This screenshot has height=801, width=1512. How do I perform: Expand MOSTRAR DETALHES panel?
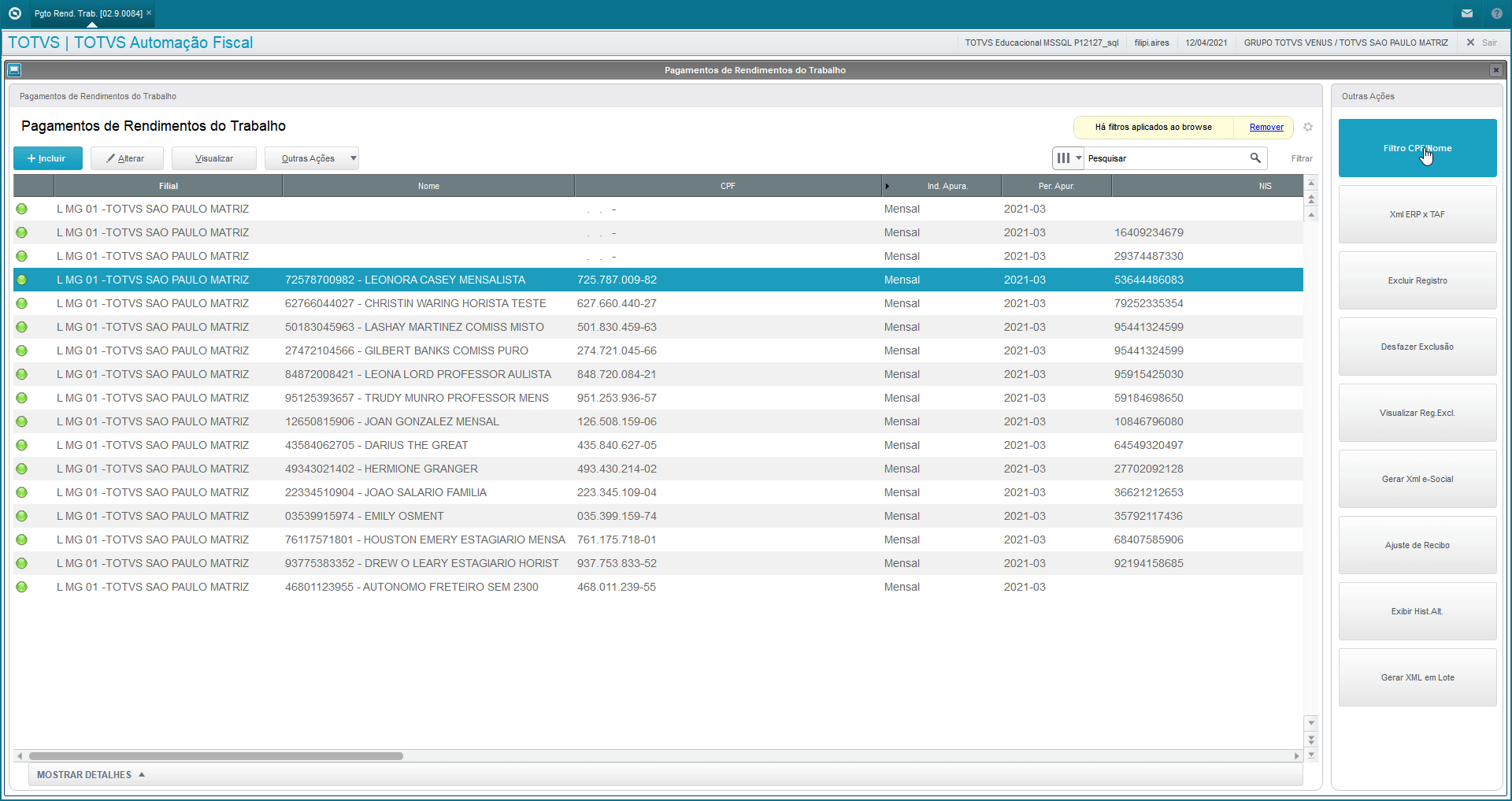click(91, 775)
